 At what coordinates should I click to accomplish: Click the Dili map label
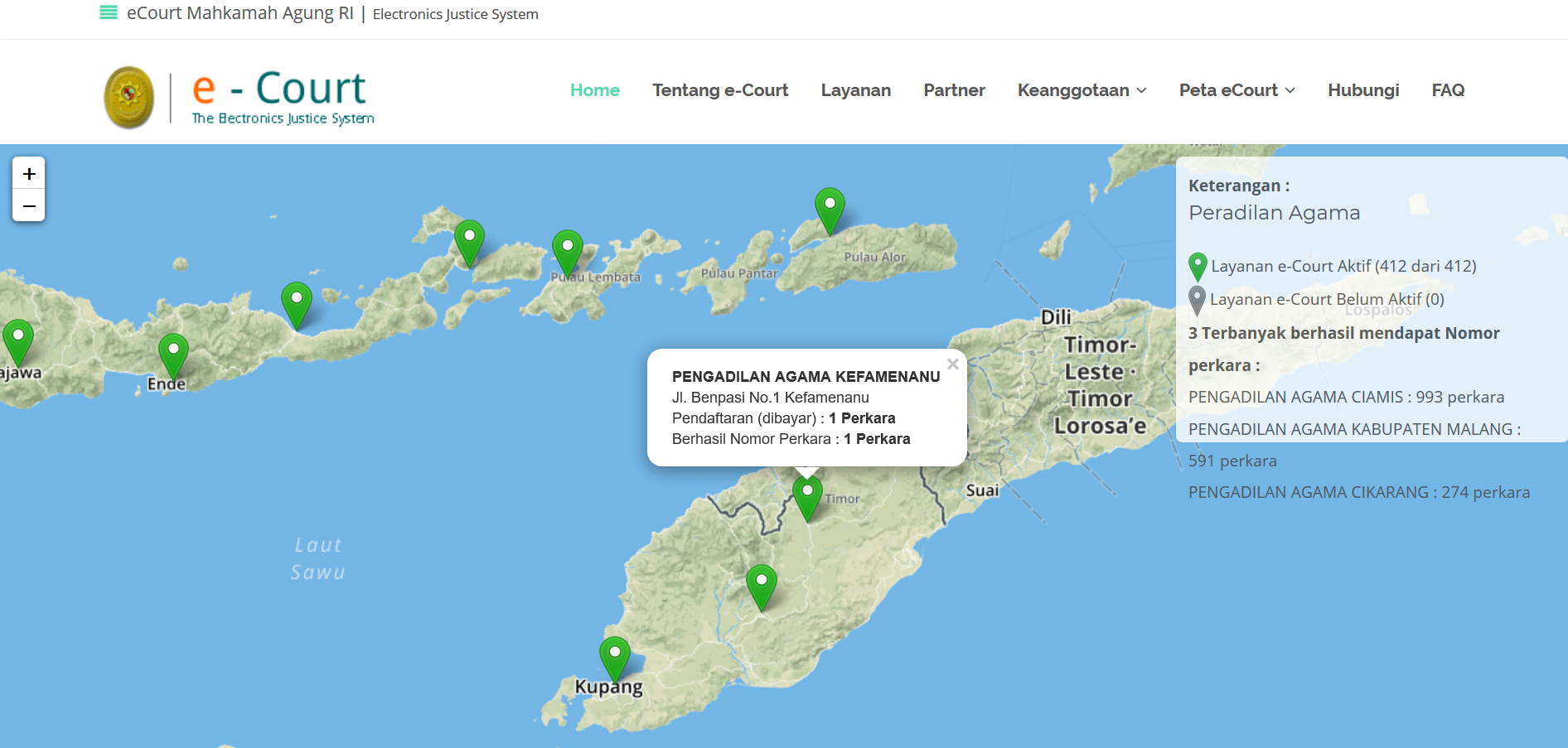tap(1056, 317)
